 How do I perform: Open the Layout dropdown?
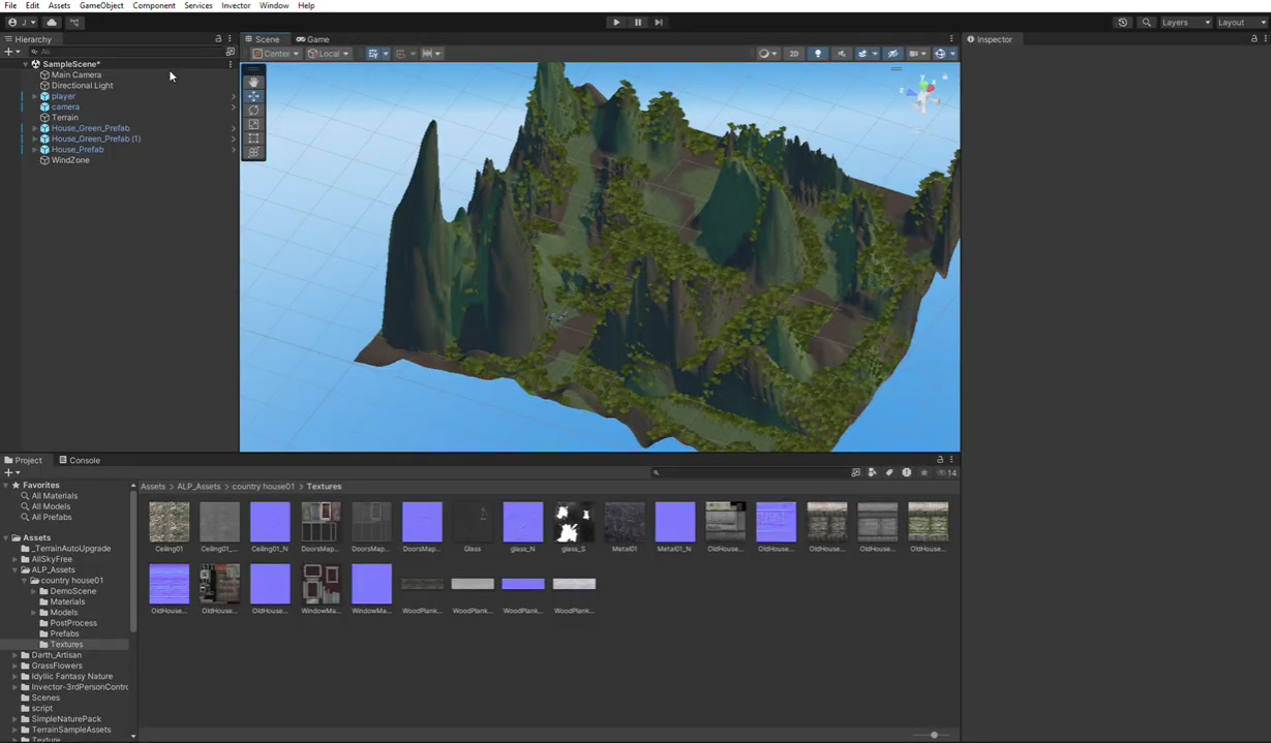[x=1241, y=22]
